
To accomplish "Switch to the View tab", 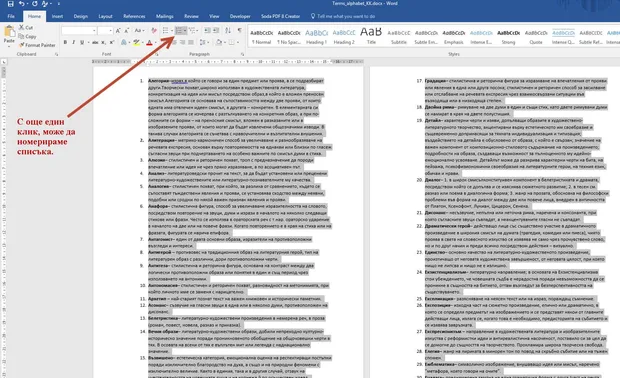I will [x=214, y=16].
